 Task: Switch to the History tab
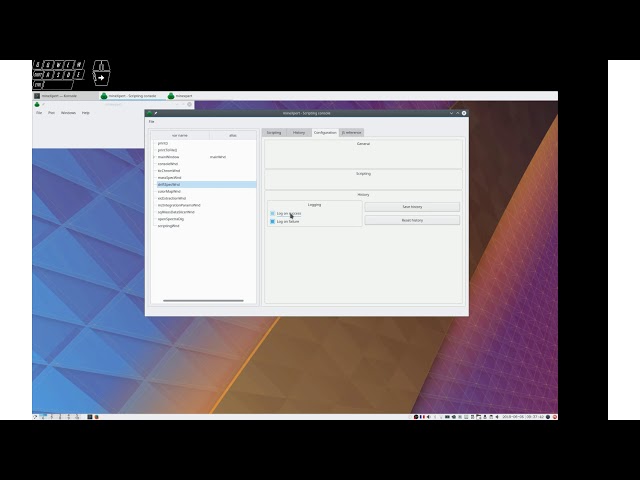[299, 132]
